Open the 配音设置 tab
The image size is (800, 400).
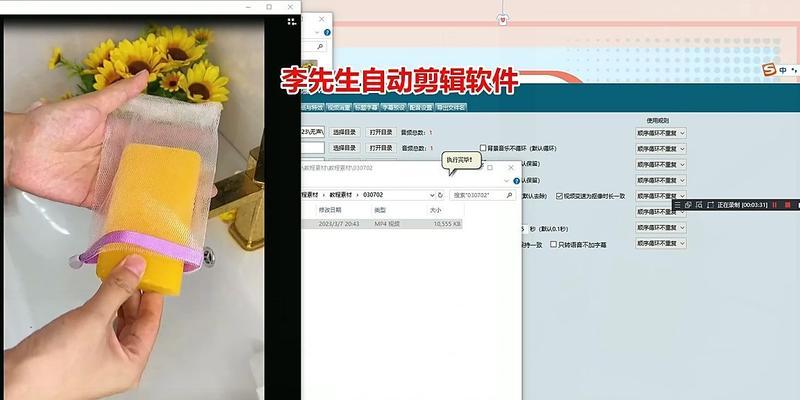421,107
